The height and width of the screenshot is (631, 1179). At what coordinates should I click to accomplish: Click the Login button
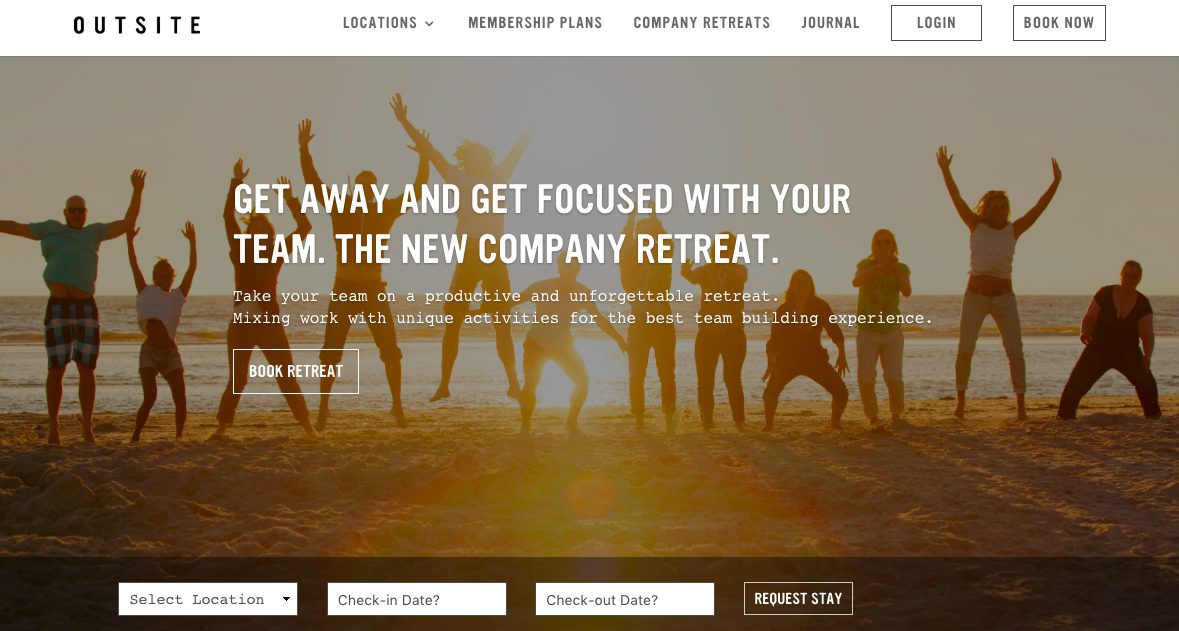tap(936, 23)
